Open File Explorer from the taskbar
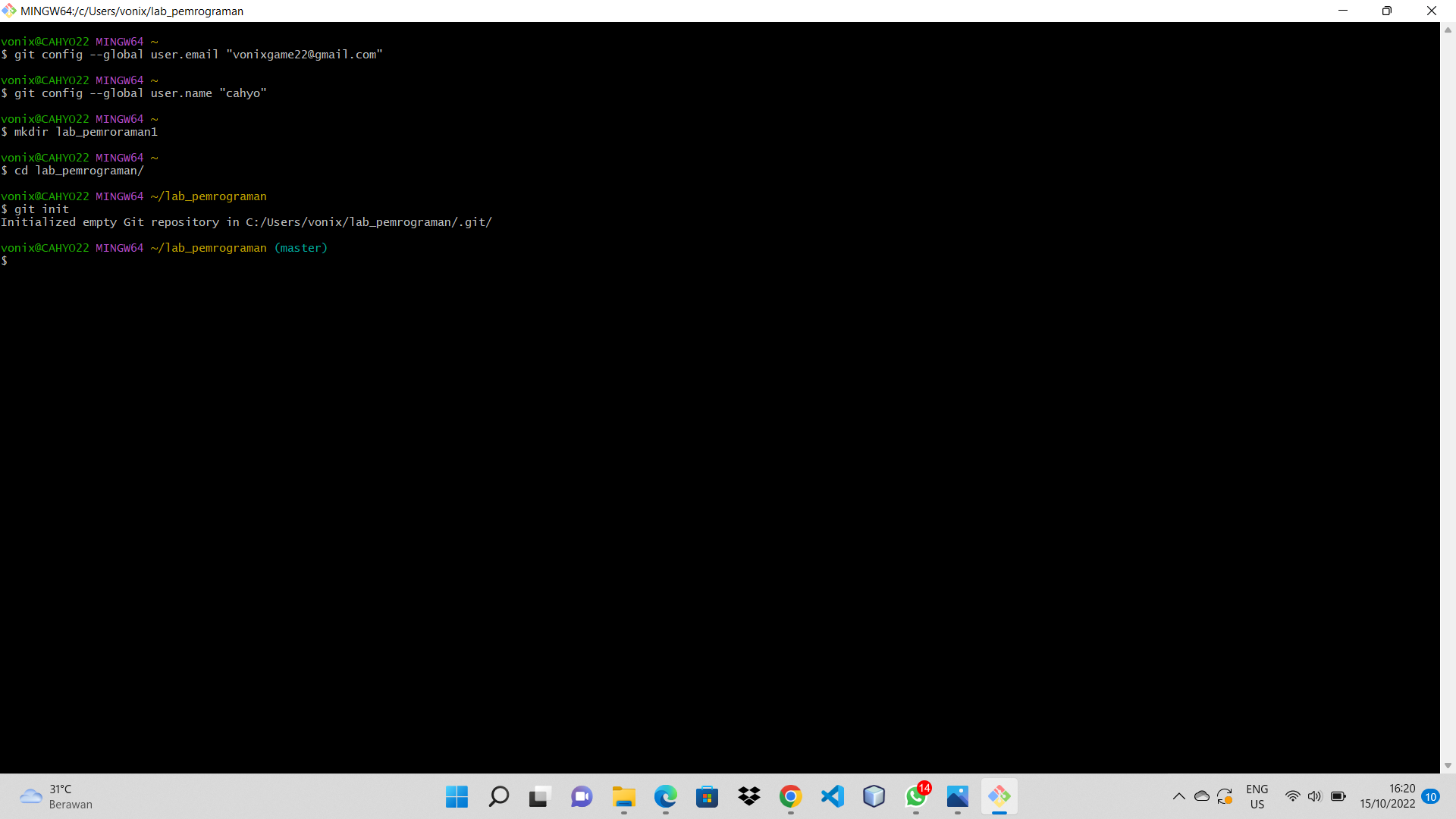Screen dimensions: 1456x819 coord(623,796)
